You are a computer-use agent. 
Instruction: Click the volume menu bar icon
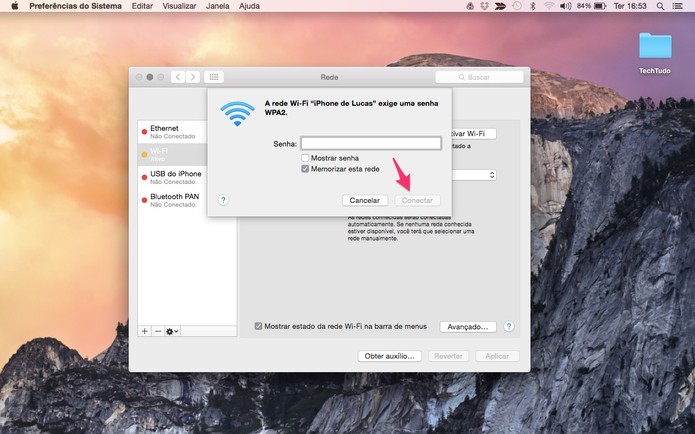point(566,6)
